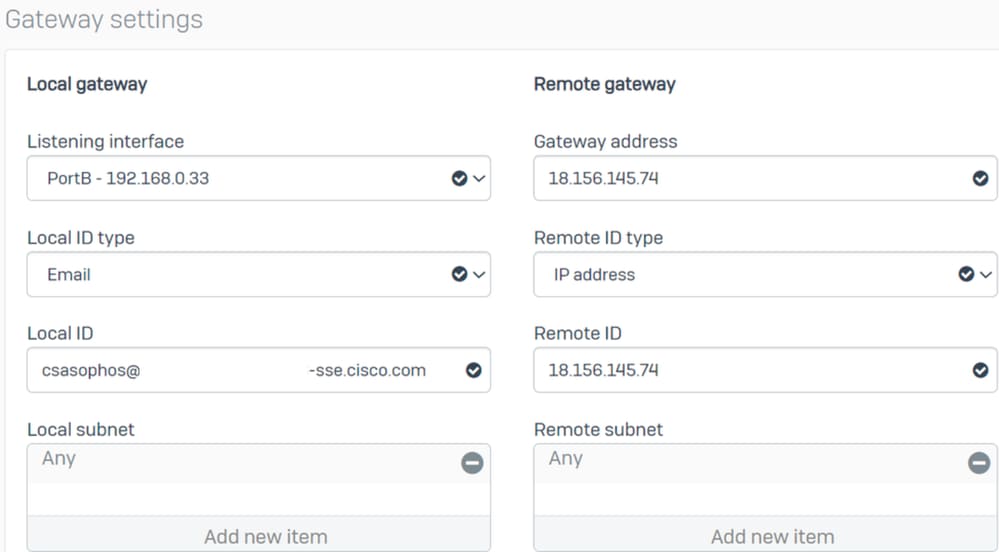Click checkmark icon in Local ID type dropdown

(459, 275)
